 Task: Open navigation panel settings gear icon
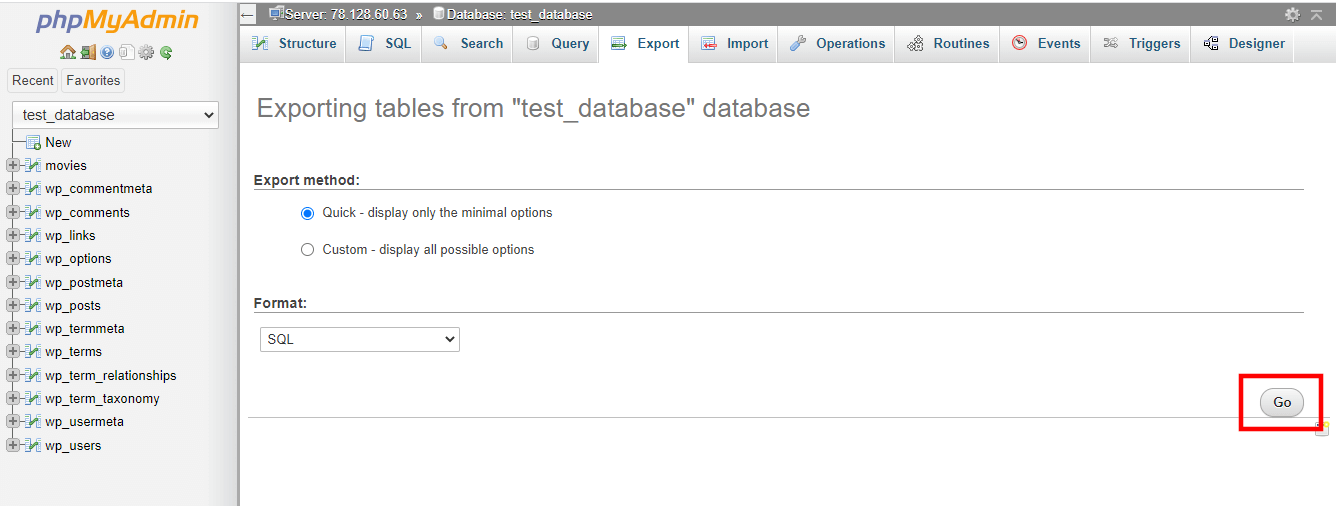click(146, 53)
